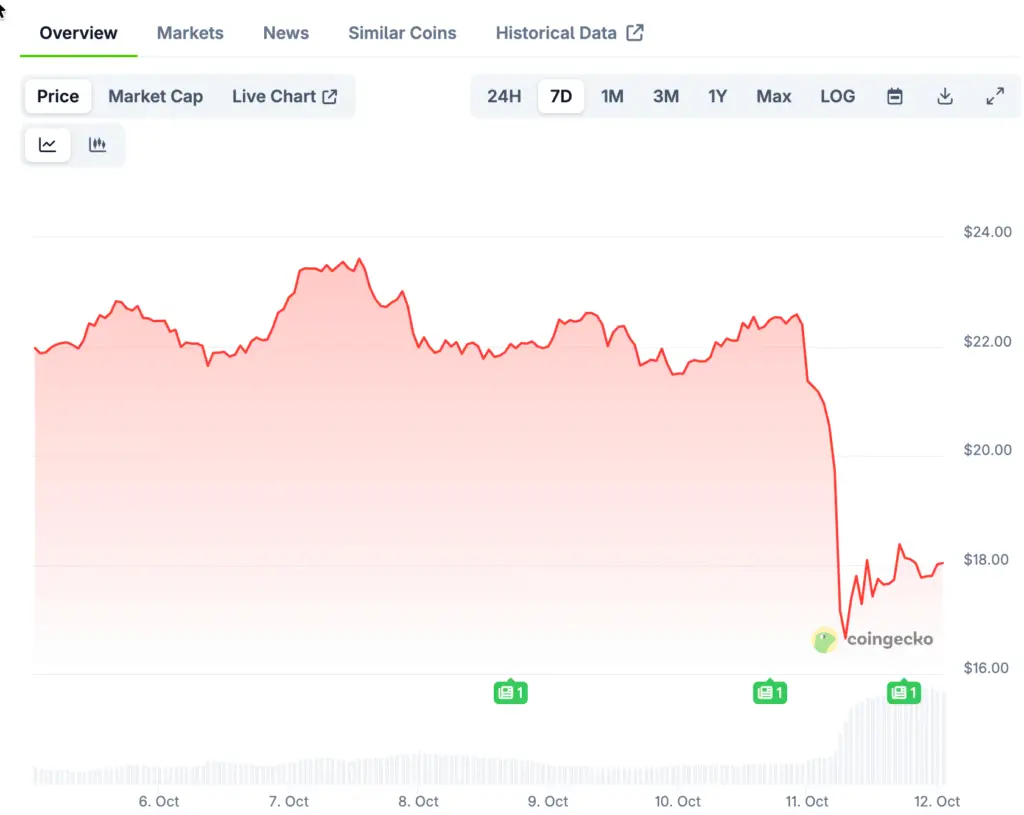Select the line chart view icon

[47, 145]
